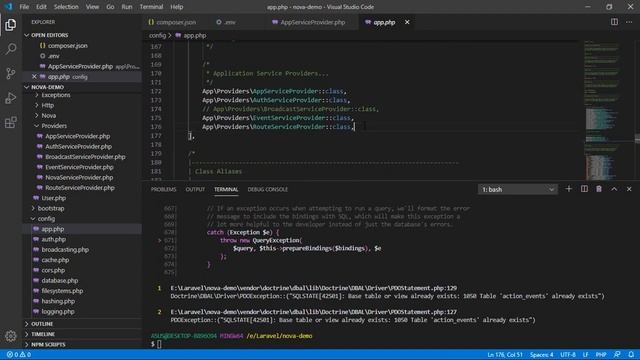The width and height of the screenshot is (640, 360).
Task: Open terminal selector dropdown '1: bash'
Action: [x=518, y=189]
